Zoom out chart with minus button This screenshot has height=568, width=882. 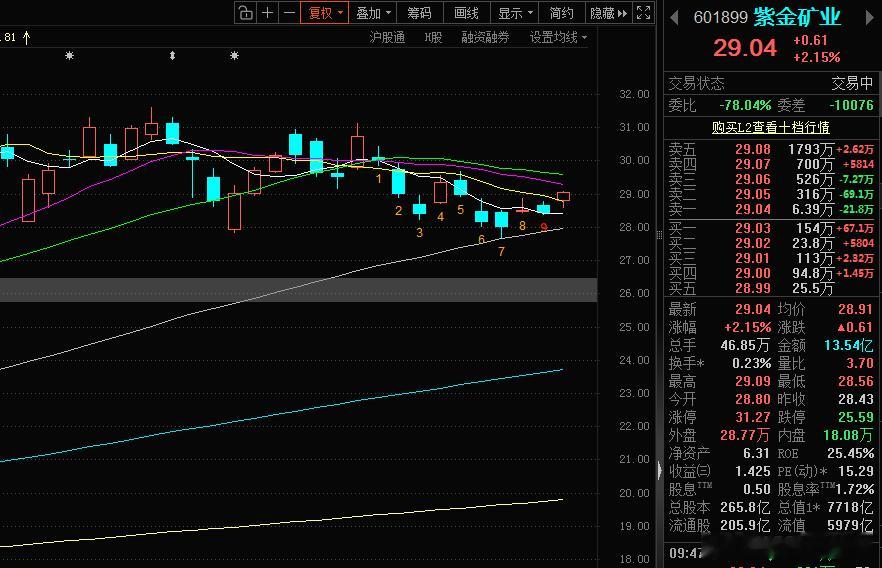pos(289,12)
